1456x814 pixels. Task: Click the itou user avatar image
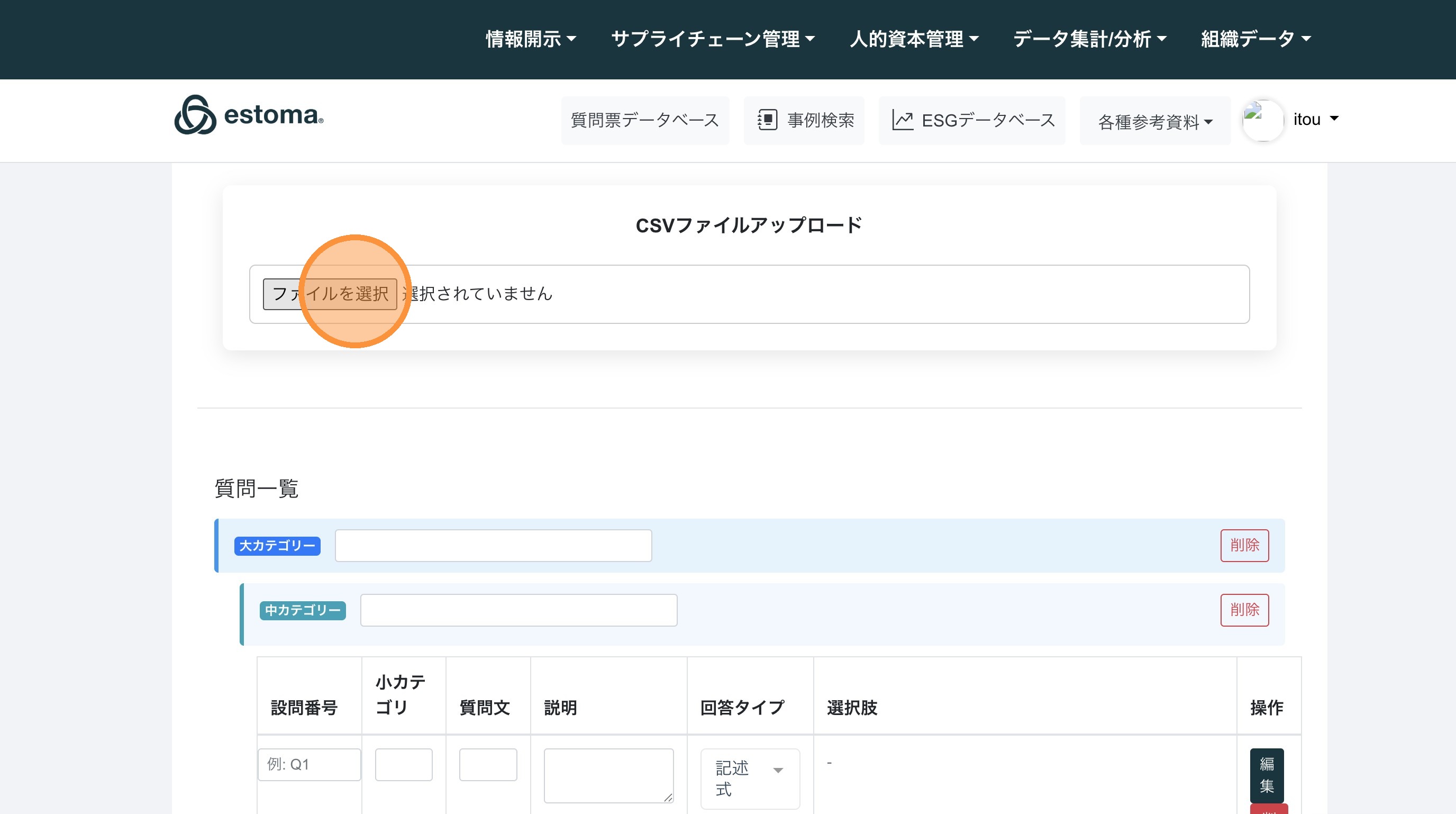tap(1263, 120)
